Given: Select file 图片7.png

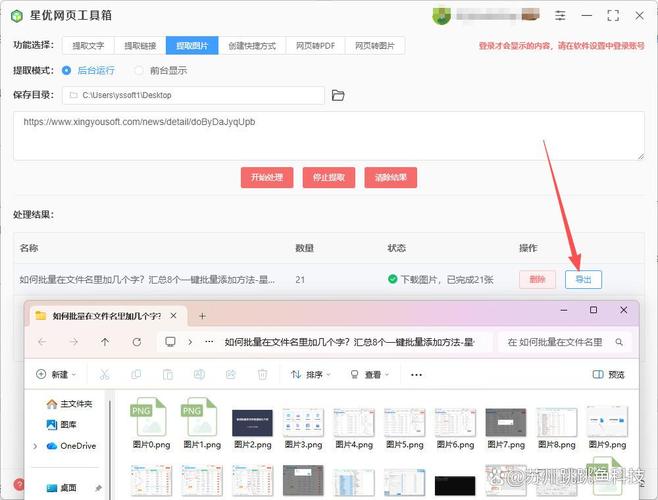Looking at the screenshot, I should [506, 428].
